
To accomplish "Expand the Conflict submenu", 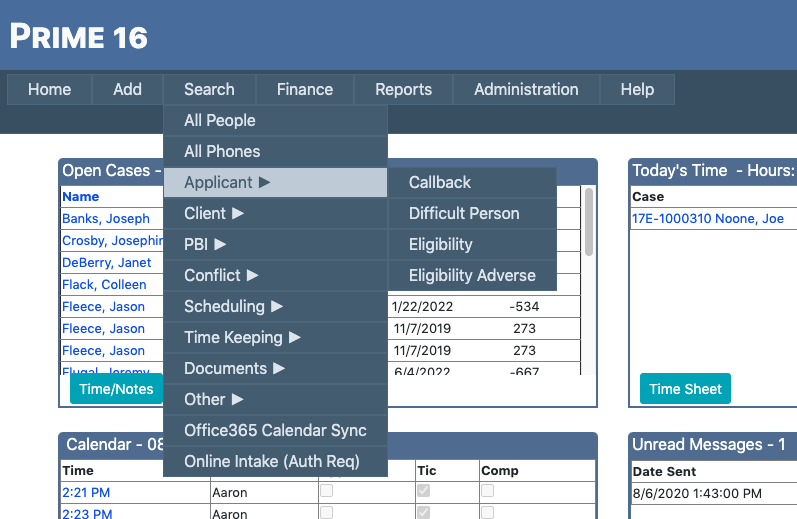I will [275, 276].
